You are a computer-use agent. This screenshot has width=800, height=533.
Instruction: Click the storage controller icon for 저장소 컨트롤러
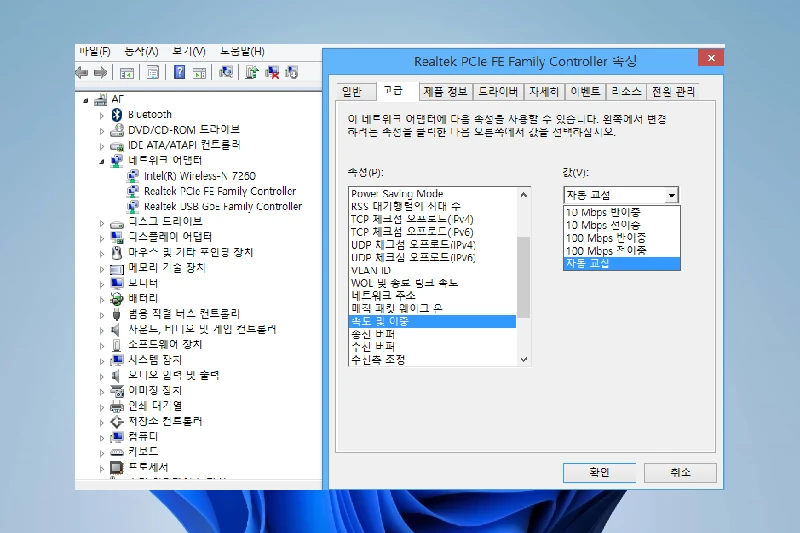[x=117, y=422]
